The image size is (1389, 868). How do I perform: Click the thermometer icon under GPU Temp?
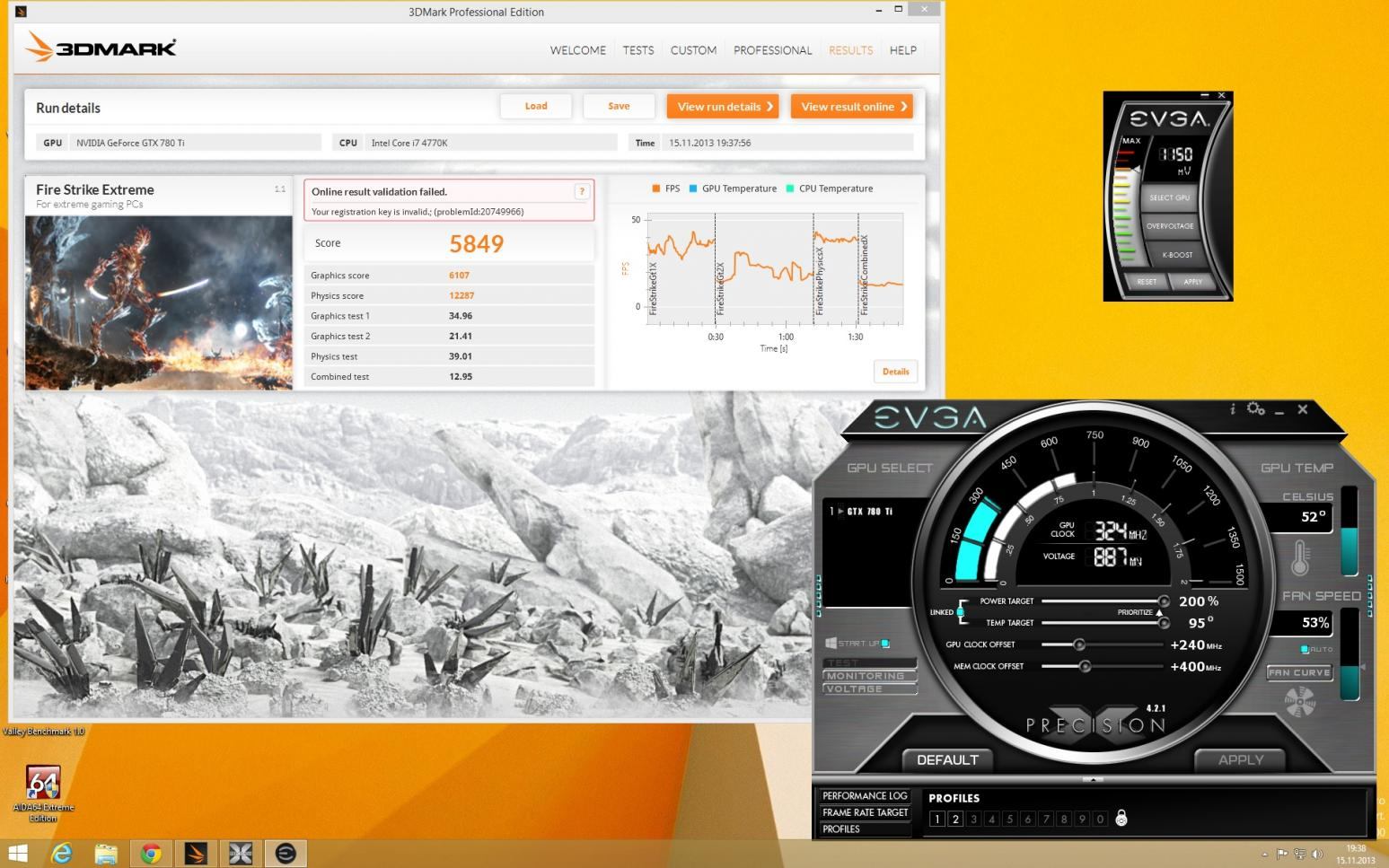point(1300,557)
